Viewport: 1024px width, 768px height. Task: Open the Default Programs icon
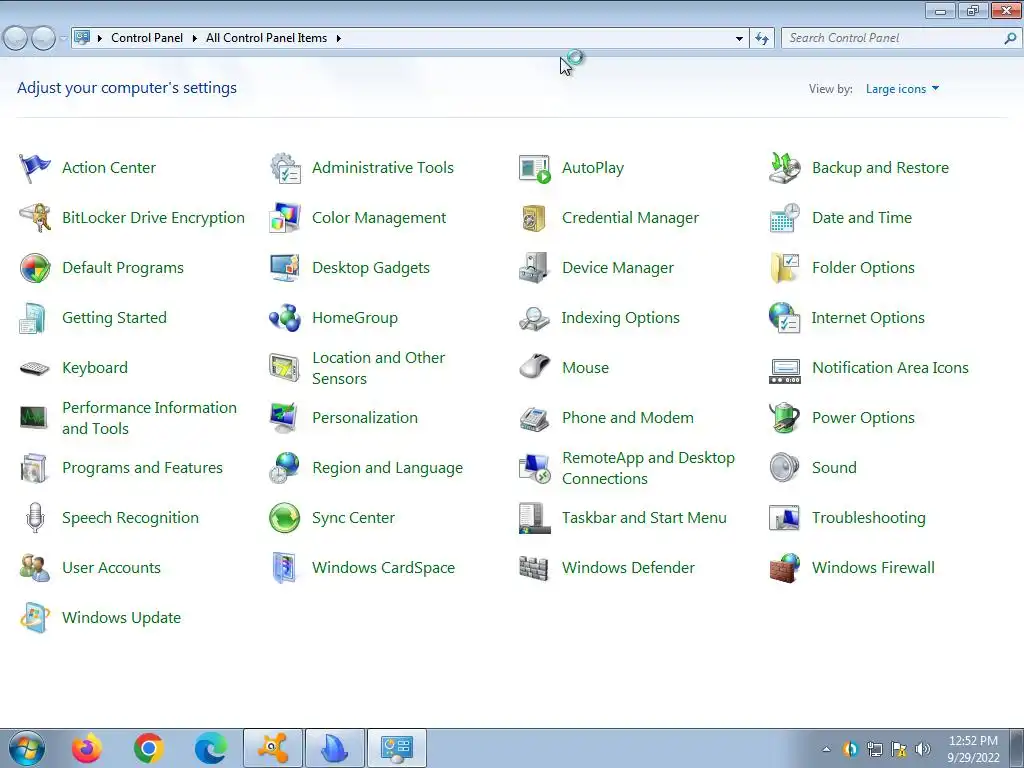(35, 268)
